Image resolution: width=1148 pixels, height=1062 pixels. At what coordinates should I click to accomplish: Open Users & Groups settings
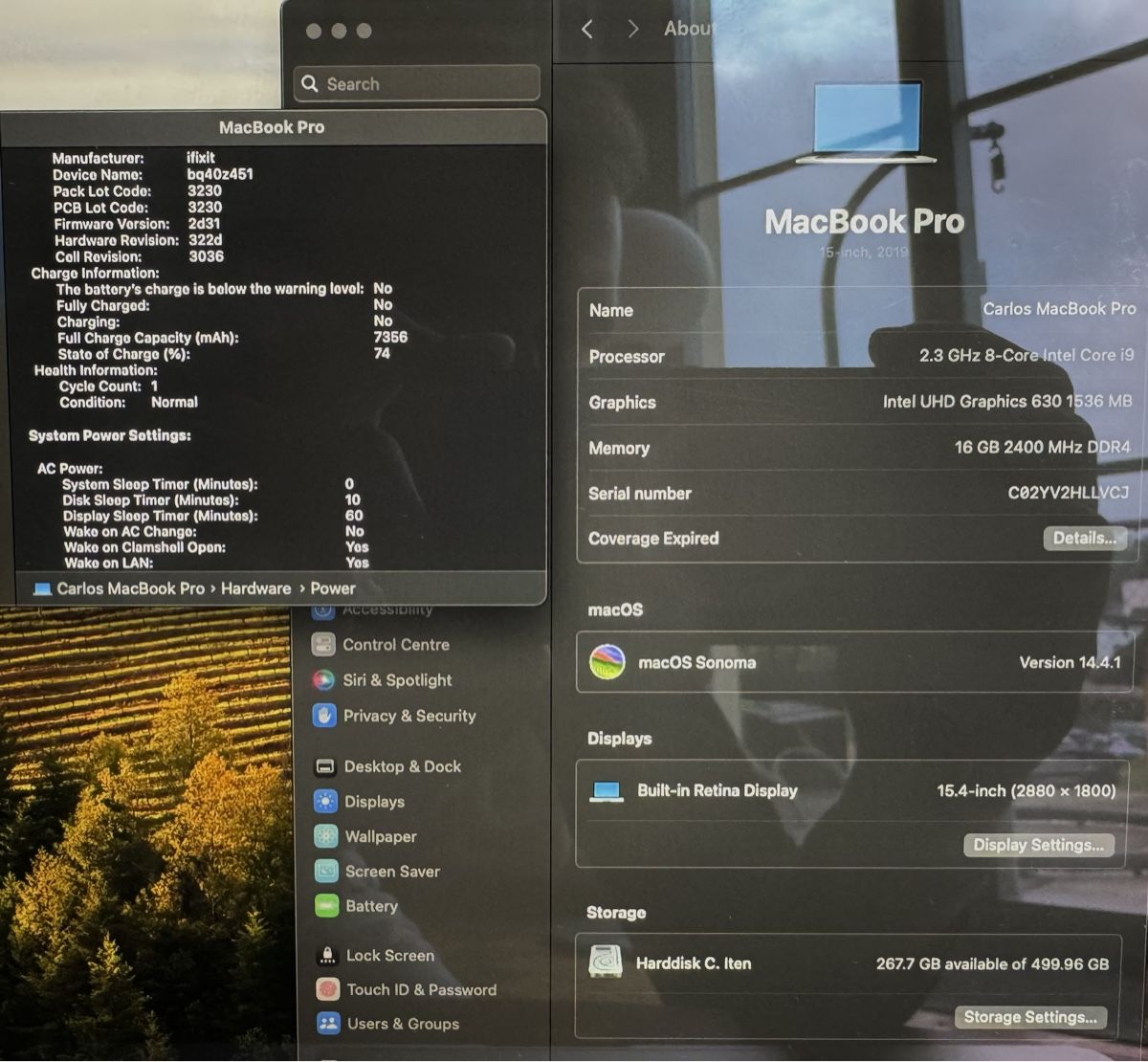click(x=388, y=1024)
